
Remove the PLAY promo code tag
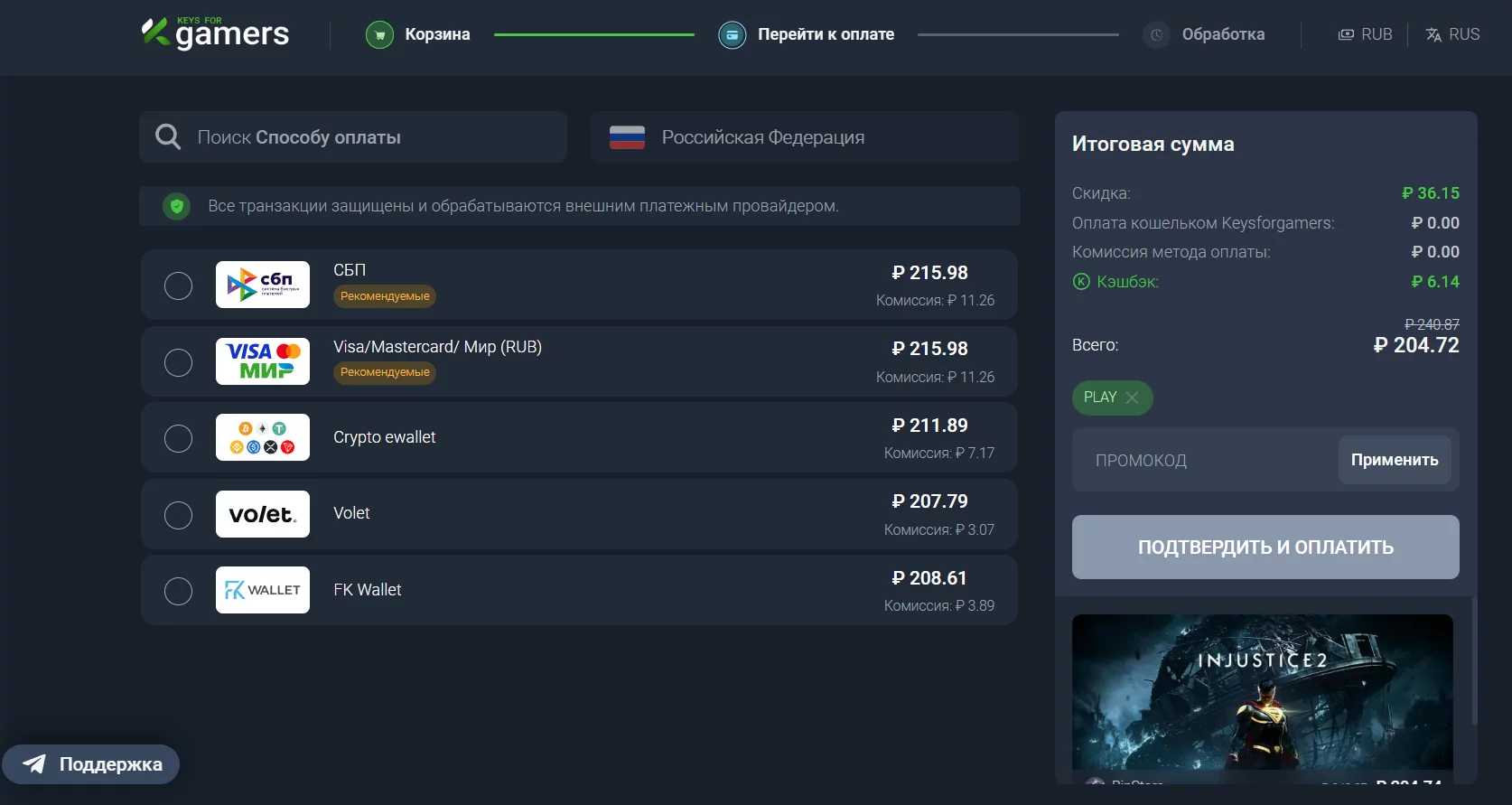(x=1133, y=398)
